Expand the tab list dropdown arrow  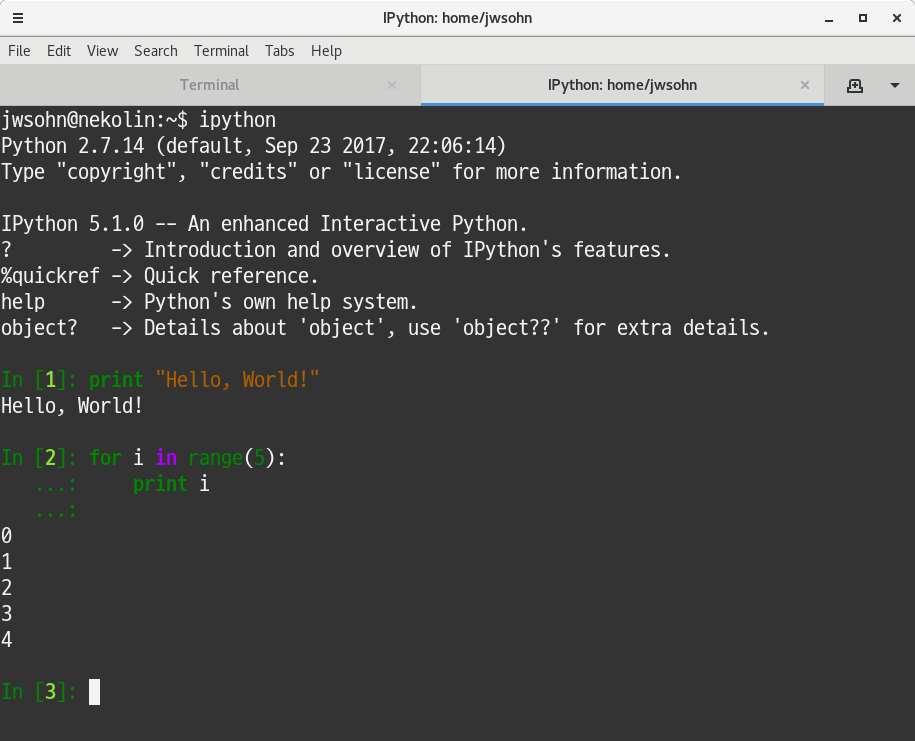coord(895,85)
